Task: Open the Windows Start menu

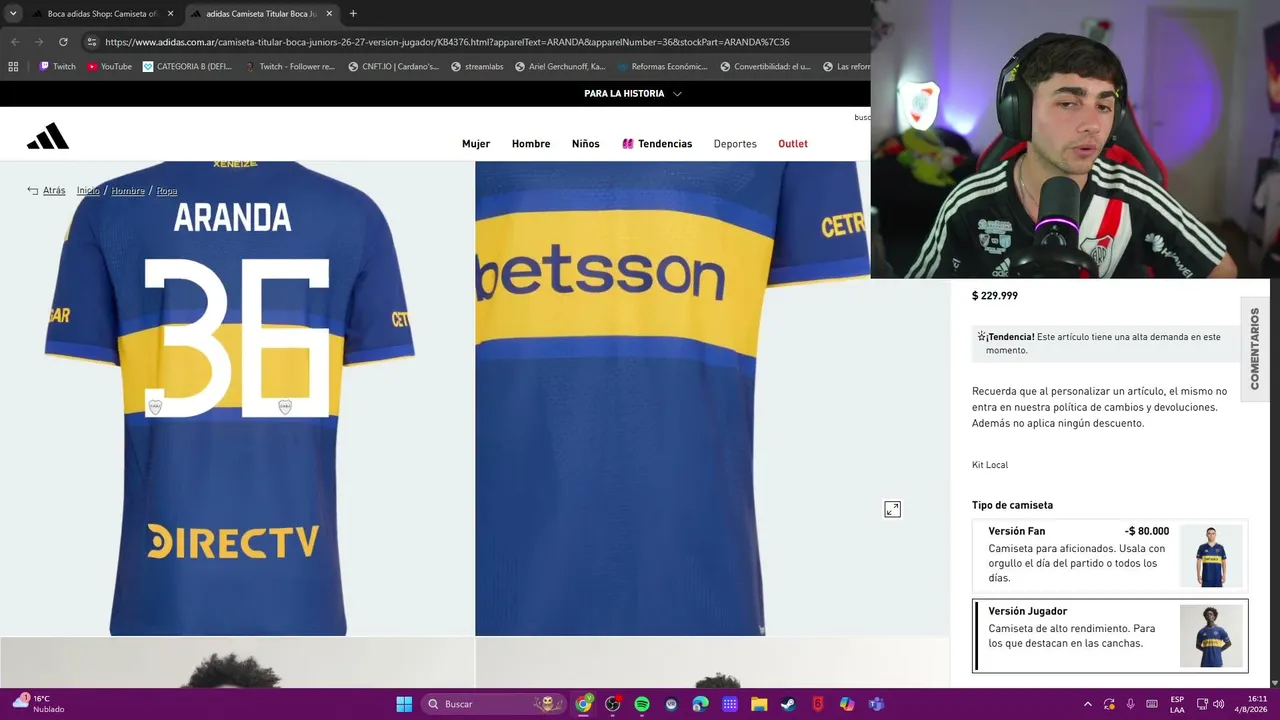Action: 404,704
